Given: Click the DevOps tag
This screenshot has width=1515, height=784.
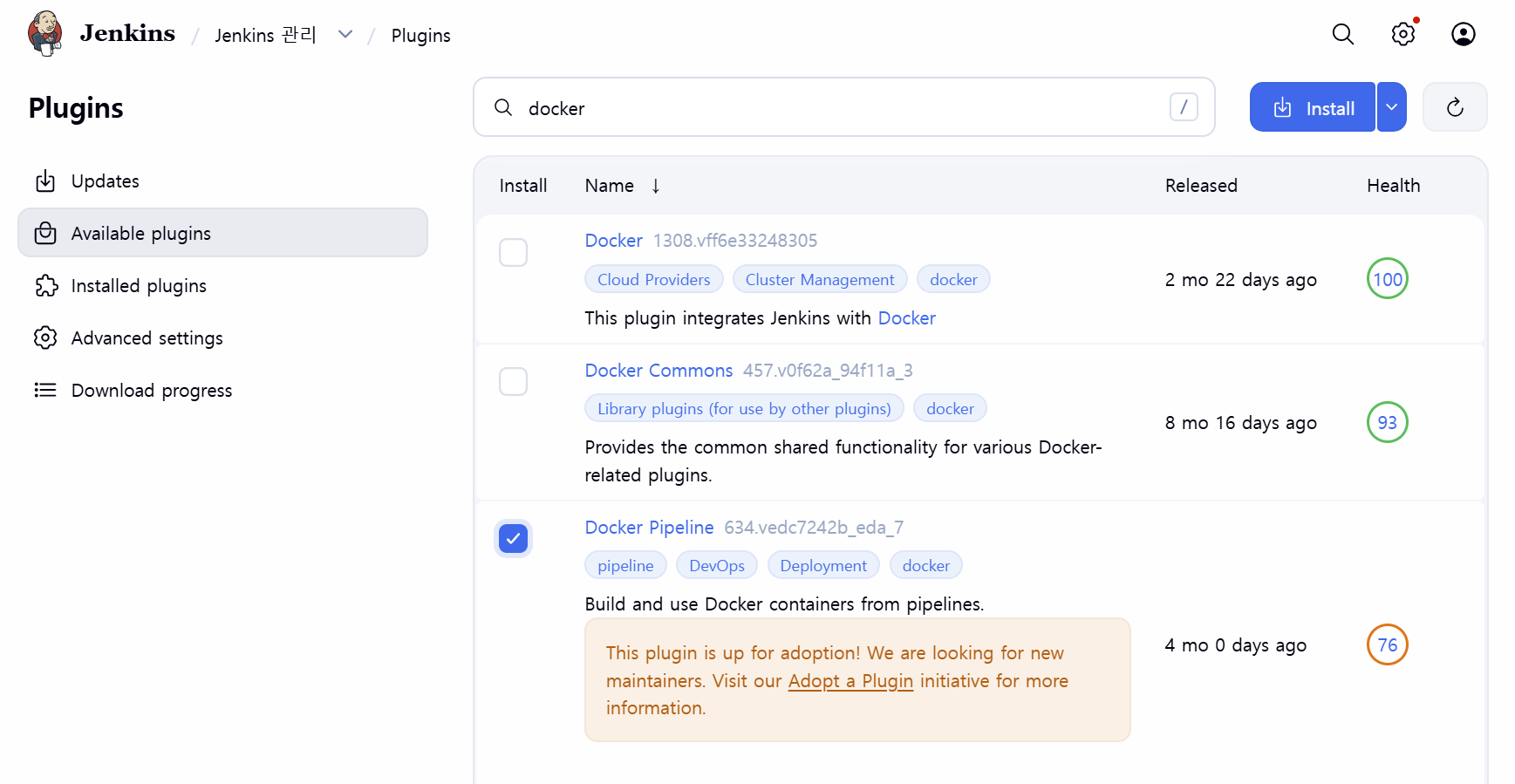Looking at the screenshot, I should point(717,565).
